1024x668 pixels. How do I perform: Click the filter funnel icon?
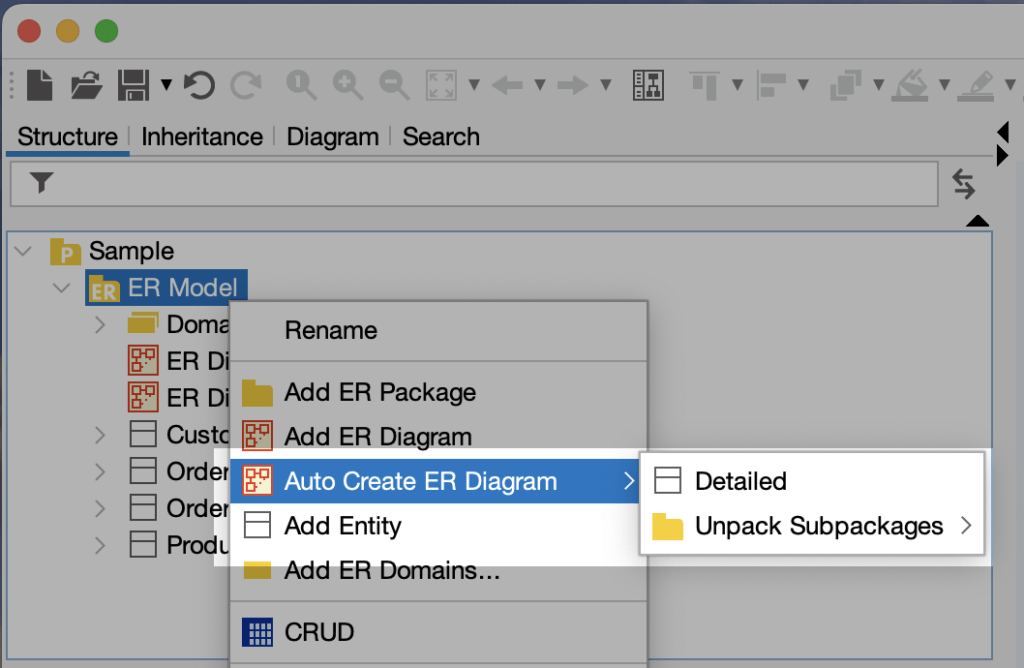40,184
